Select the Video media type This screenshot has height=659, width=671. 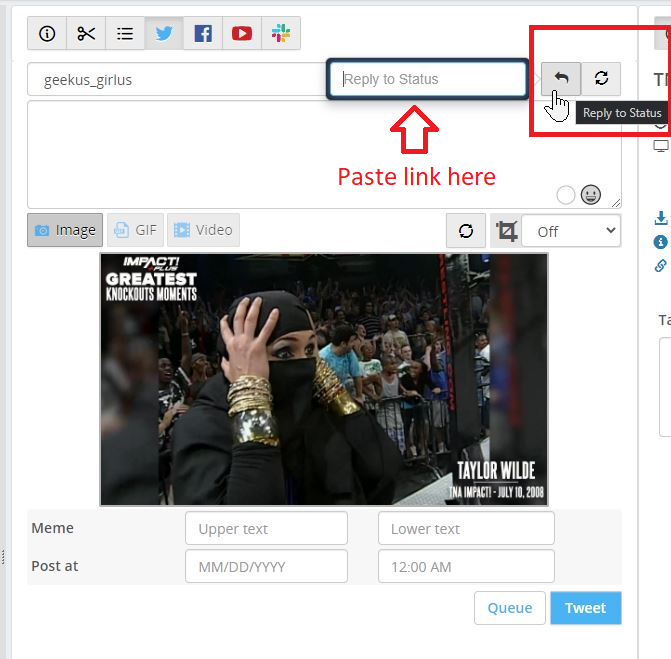coord(203,230)
